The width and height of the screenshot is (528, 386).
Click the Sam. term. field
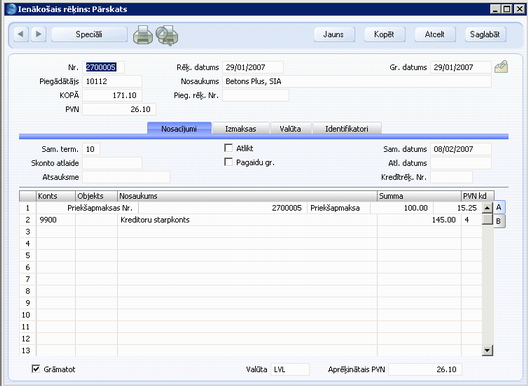pos(91,149)
